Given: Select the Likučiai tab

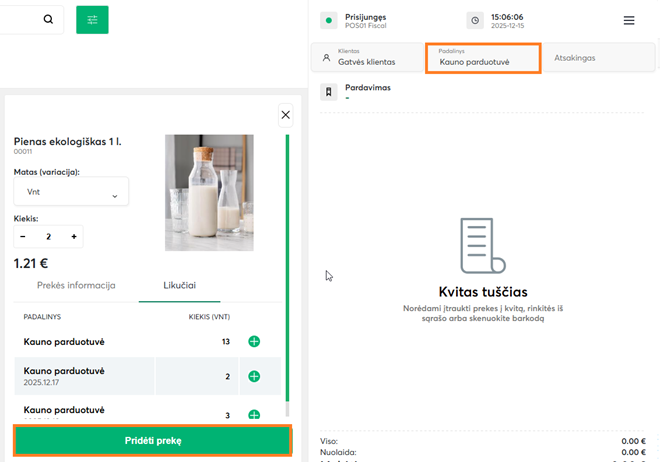Looking at the screenshot, I should click(x=180, y=285).
